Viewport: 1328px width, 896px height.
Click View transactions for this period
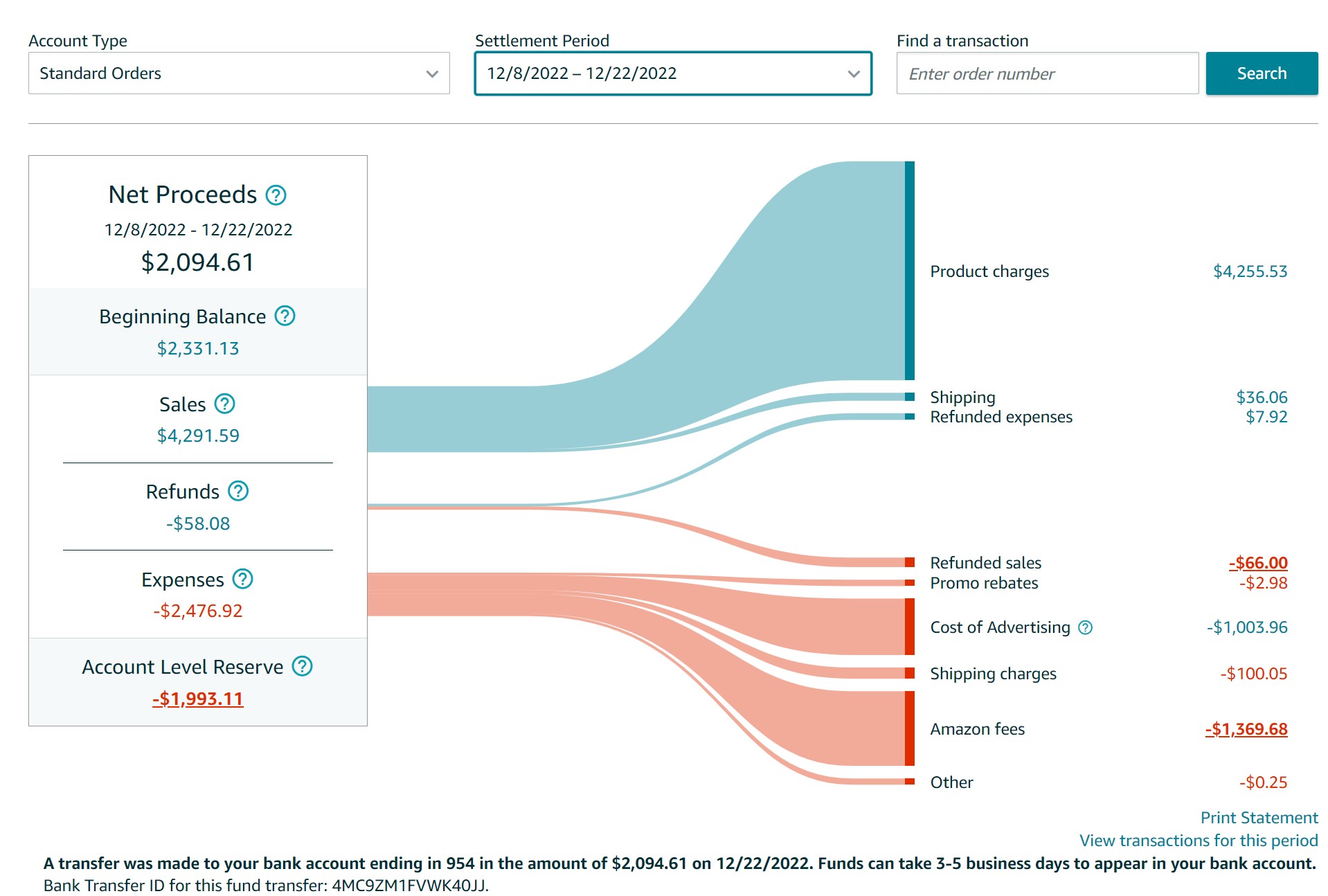[x=1198, y=841]
